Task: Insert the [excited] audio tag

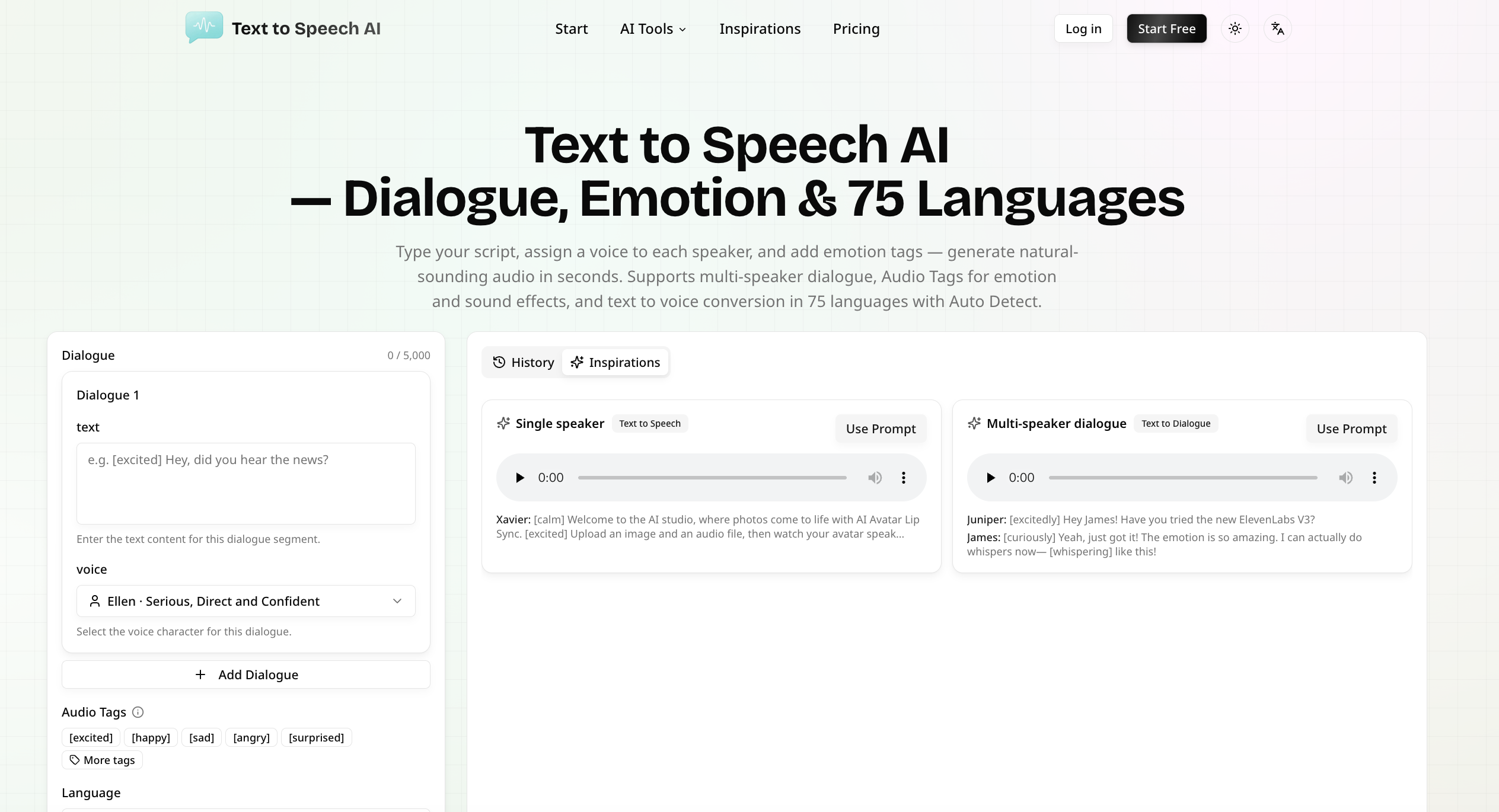Action: tap(91, 737)
